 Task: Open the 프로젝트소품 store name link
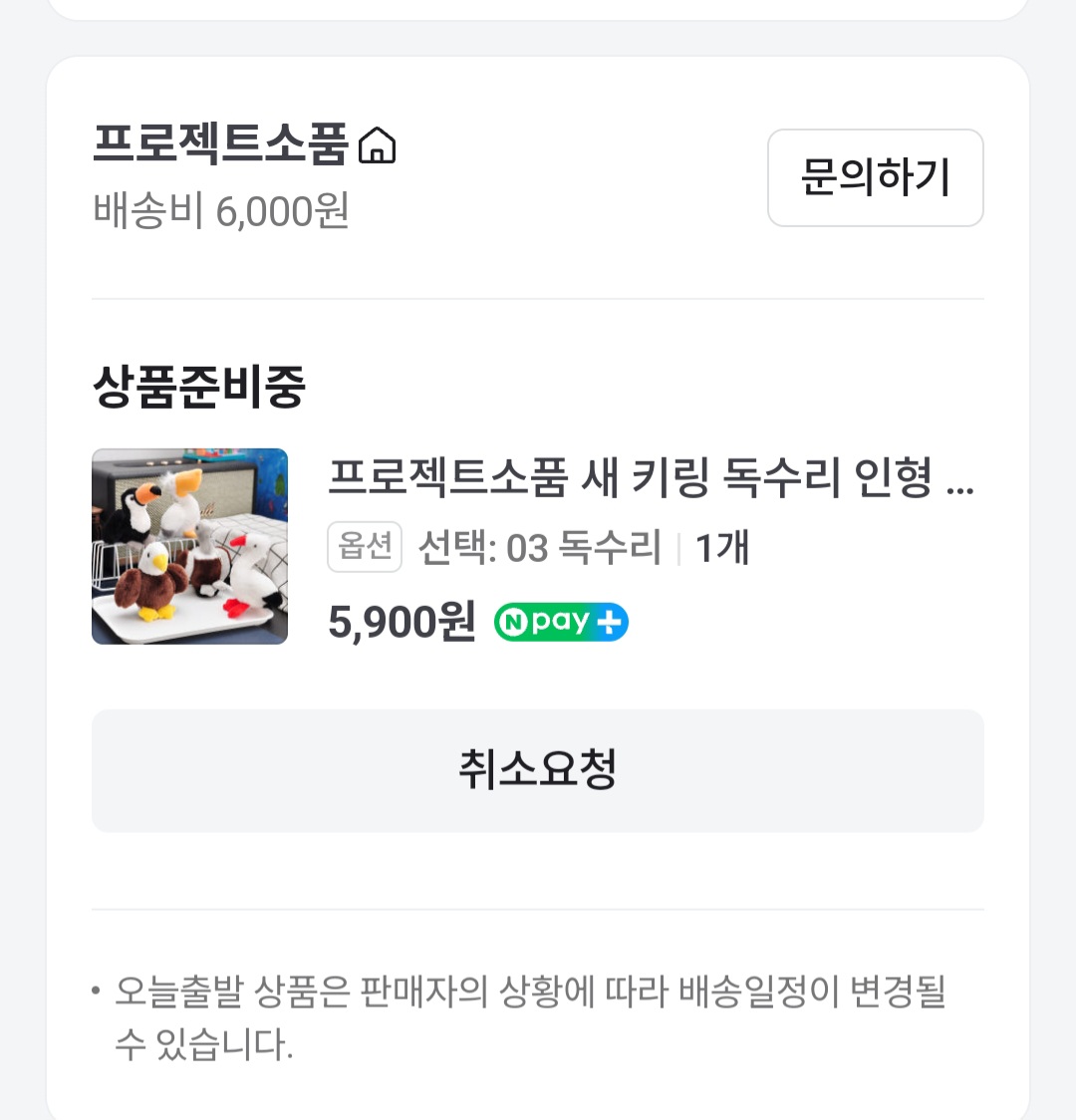[220, 144]
